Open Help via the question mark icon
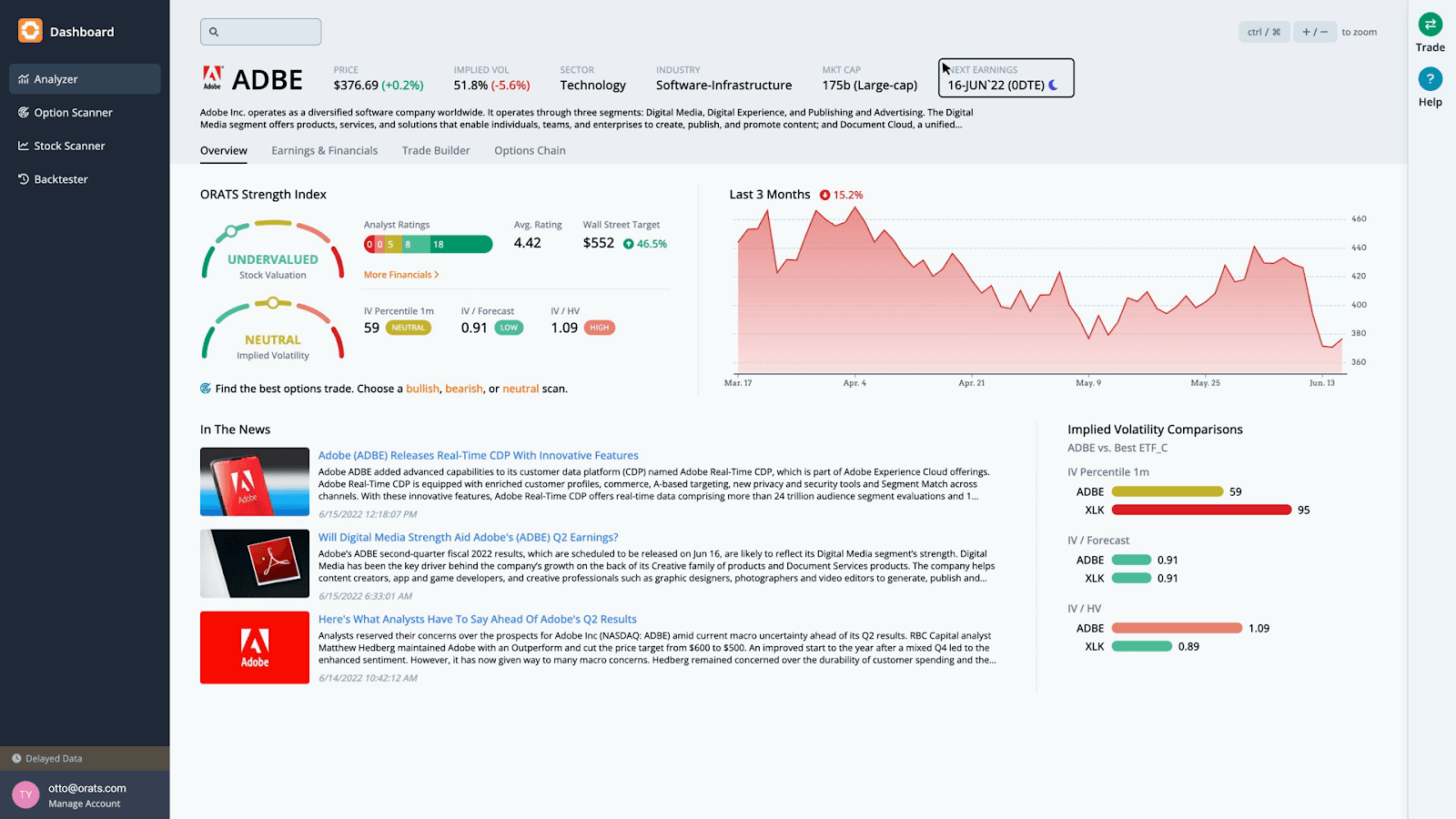The image size is (1456, 819). 1430,79
